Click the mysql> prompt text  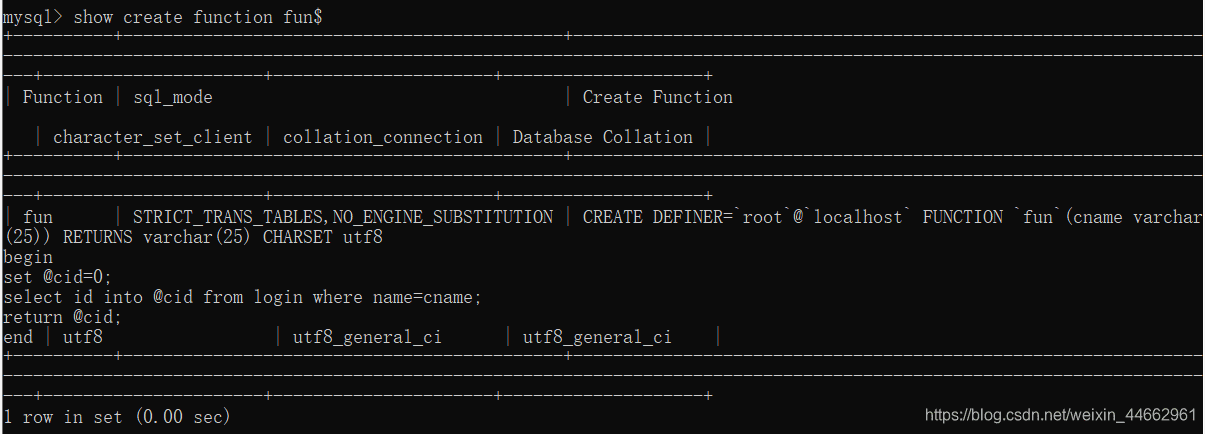[33, 17]
